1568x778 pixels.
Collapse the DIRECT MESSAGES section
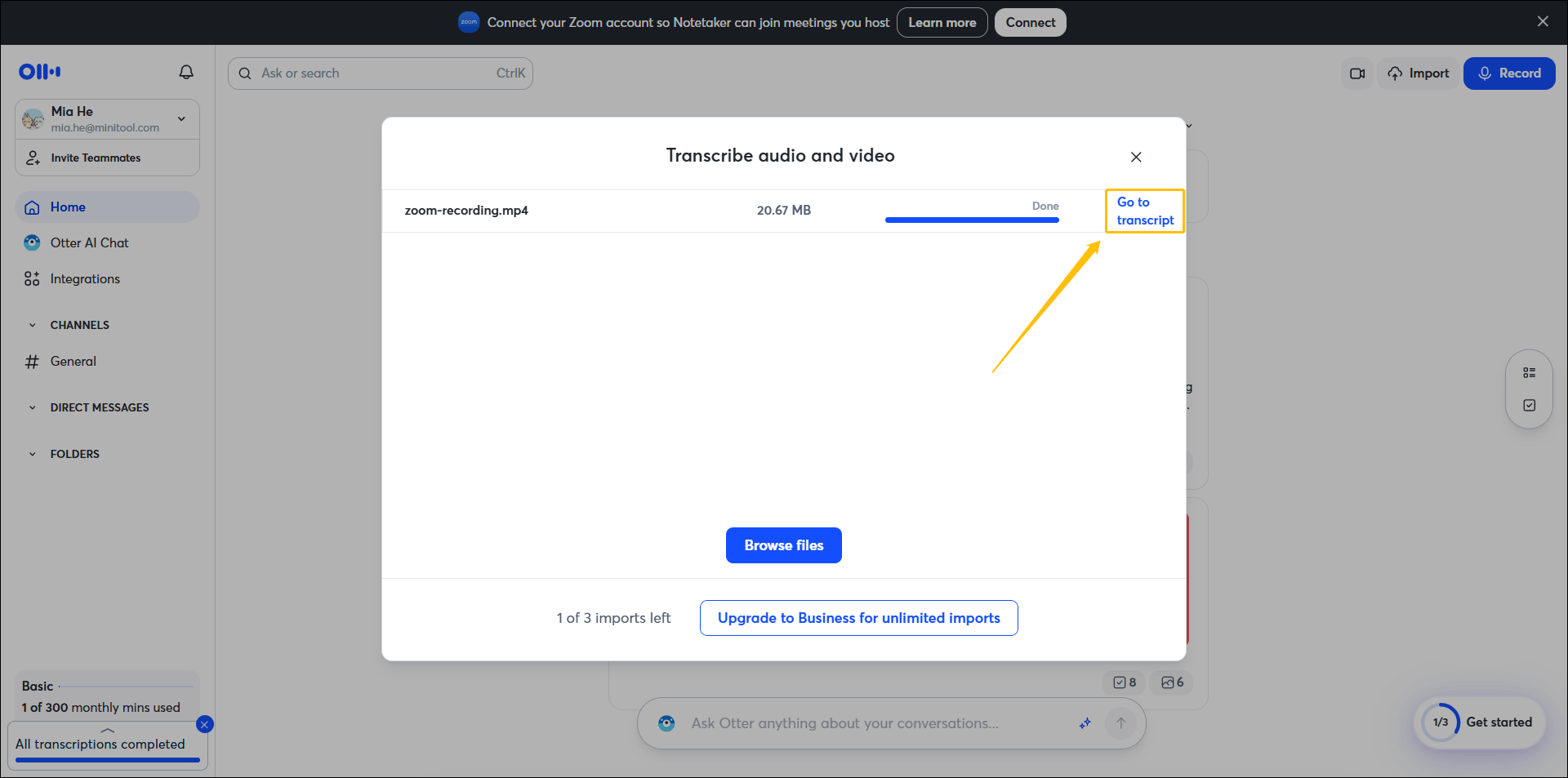33,407
